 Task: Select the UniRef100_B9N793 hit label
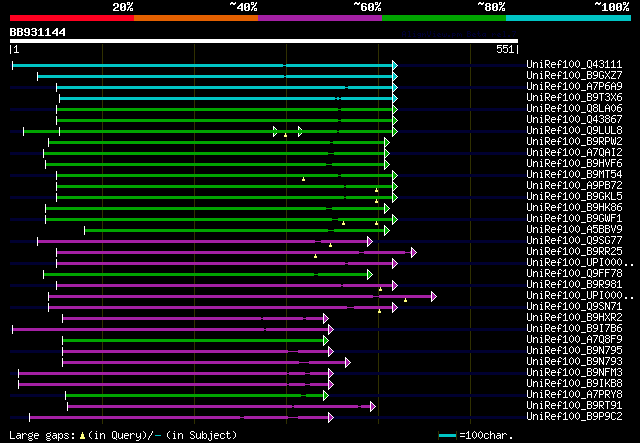click(574, 362)
